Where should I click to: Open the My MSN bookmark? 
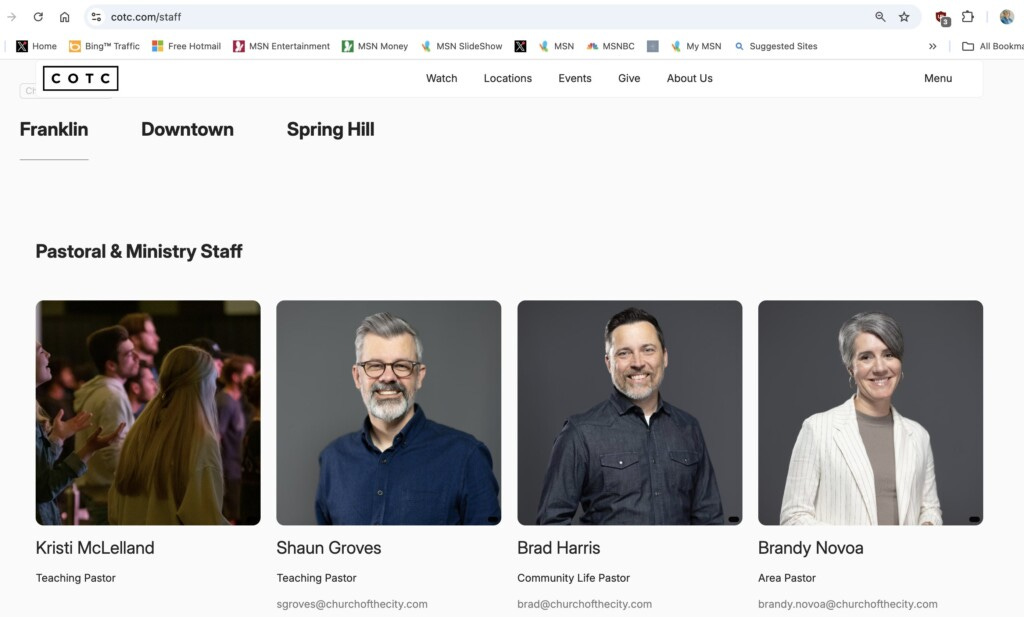(696, 46)
